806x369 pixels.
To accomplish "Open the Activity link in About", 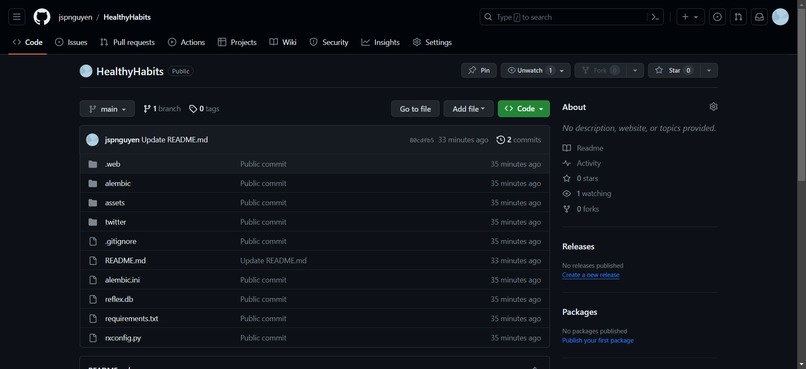I will pos(581,163).
